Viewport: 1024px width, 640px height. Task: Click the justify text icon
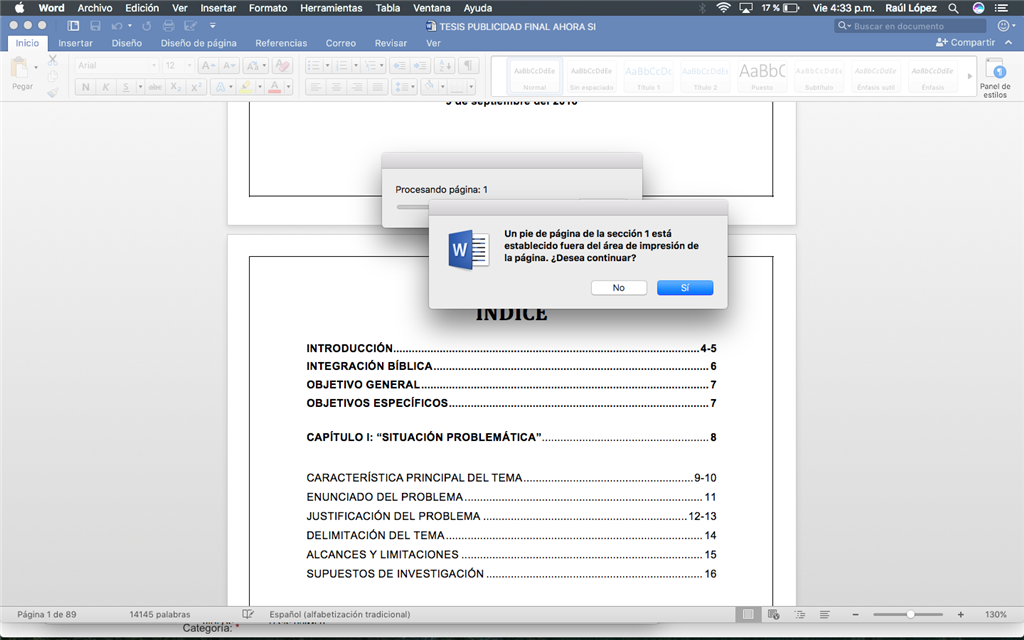tap(377, 87)
